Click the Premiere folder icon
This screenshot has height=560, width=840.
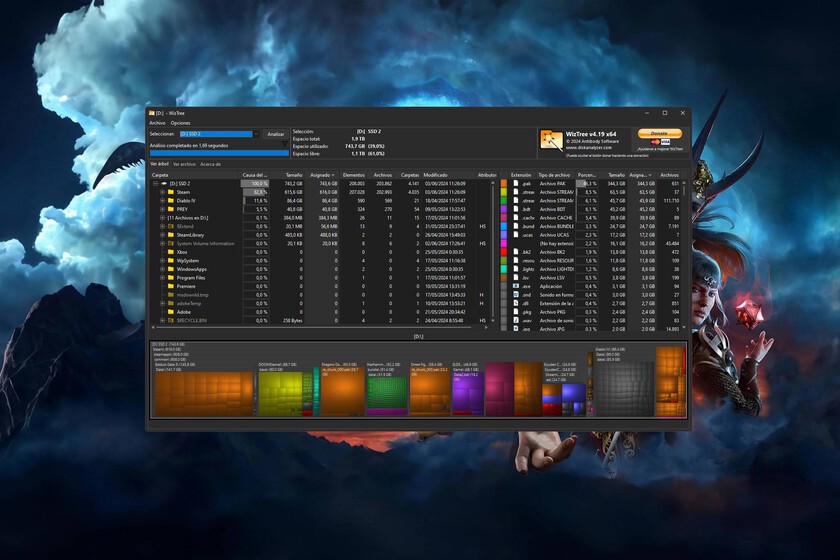(x=171, y=286)
